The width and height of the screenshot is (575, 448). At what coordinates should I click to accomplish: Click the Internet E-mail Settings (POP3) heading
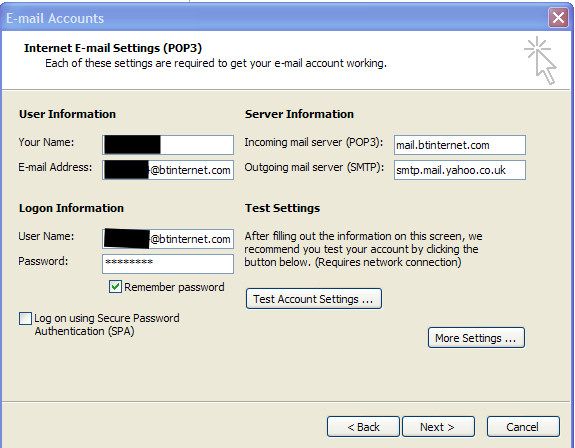click(x=113, y=48)
